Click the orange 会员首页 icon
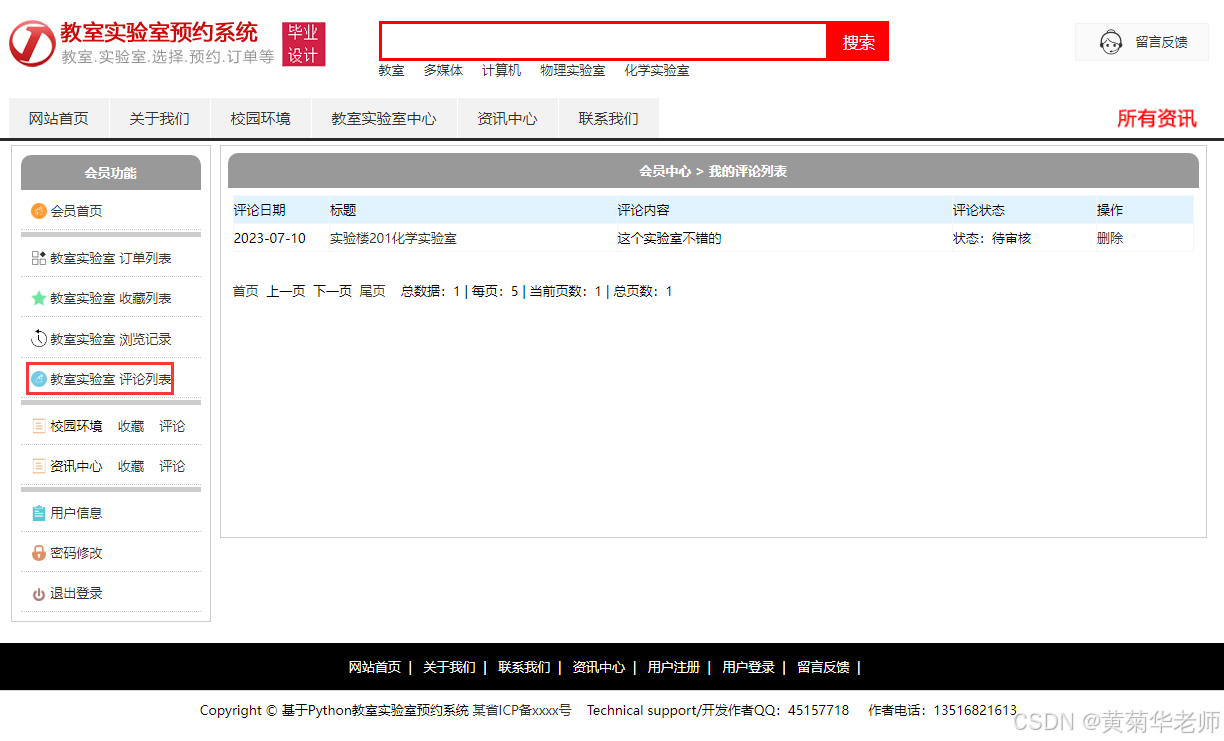 (x=39, y=211)
